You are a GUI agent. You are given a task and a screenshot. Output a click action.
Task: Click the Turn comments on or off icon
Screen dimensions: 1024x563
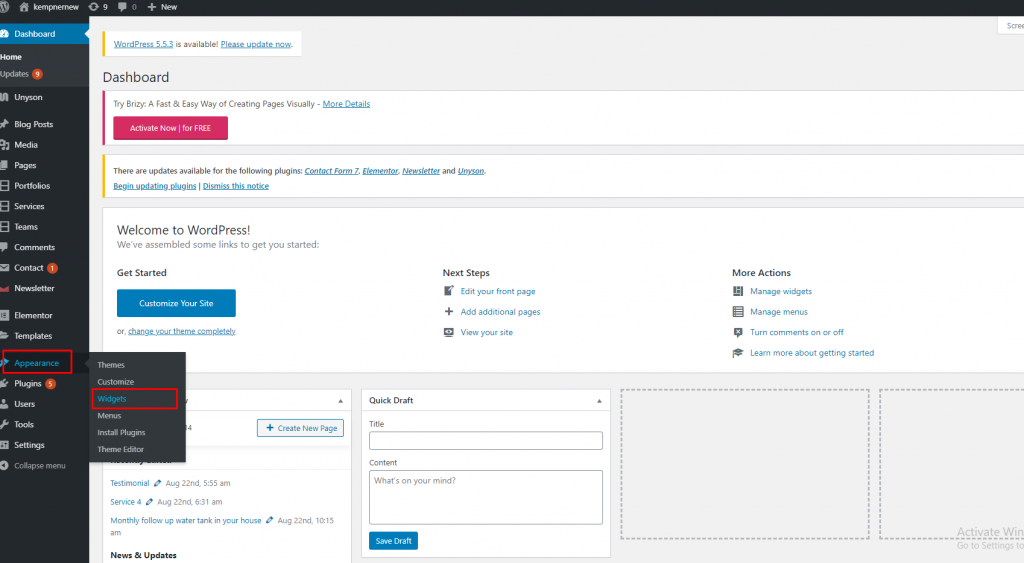pos(738,332)
